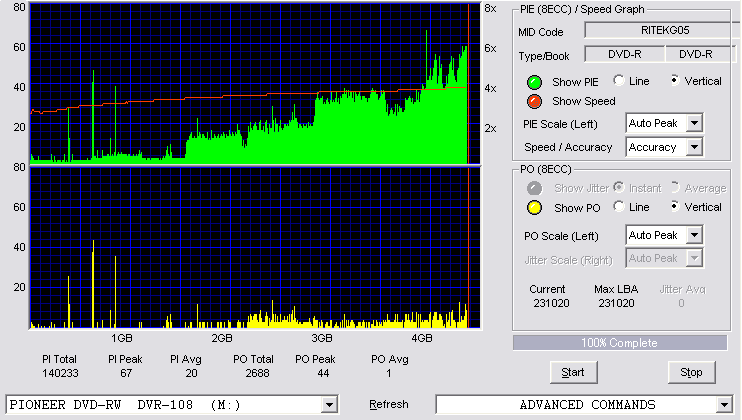742x420 pixels.
Task: Toggle the red Show Speed indicator
Action: (534, 101)
